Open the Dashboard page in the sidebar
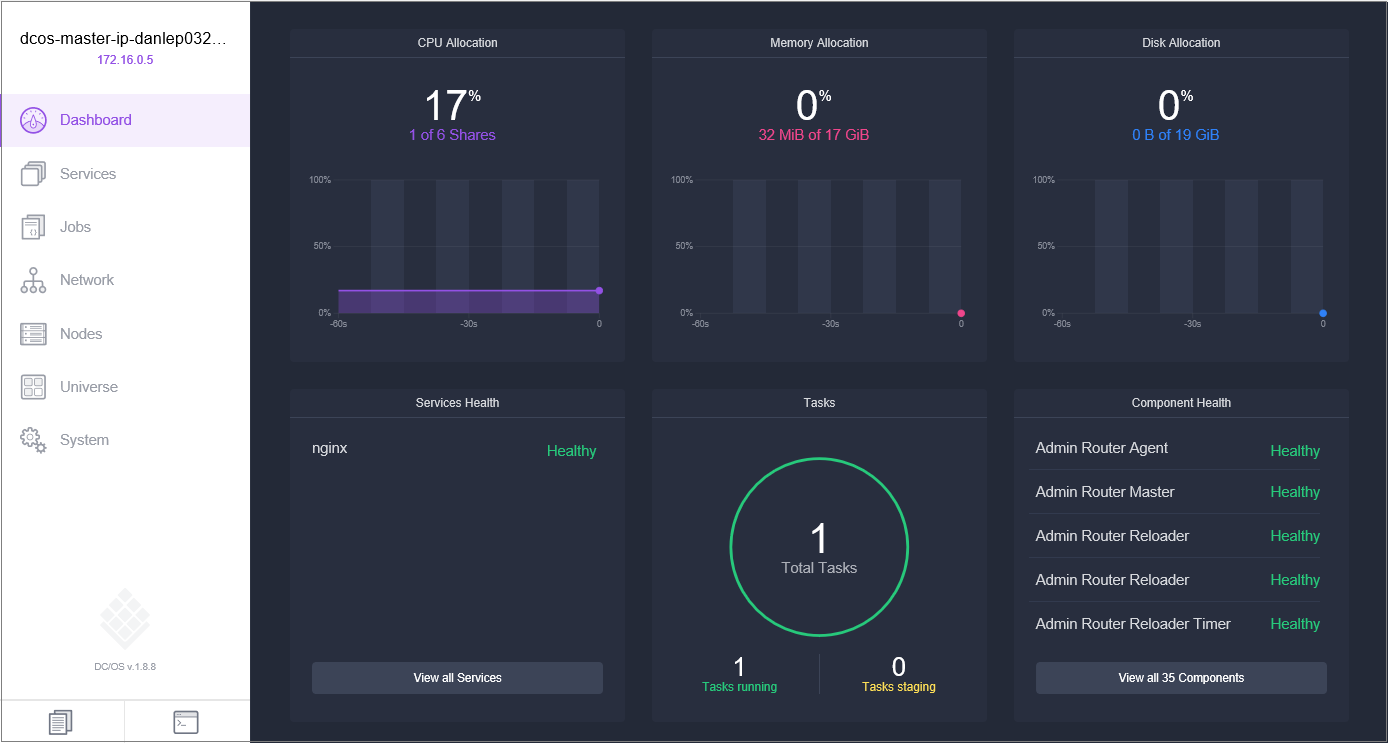The height and width of the screenshot is (743, 1388). [x=94, y=119]
